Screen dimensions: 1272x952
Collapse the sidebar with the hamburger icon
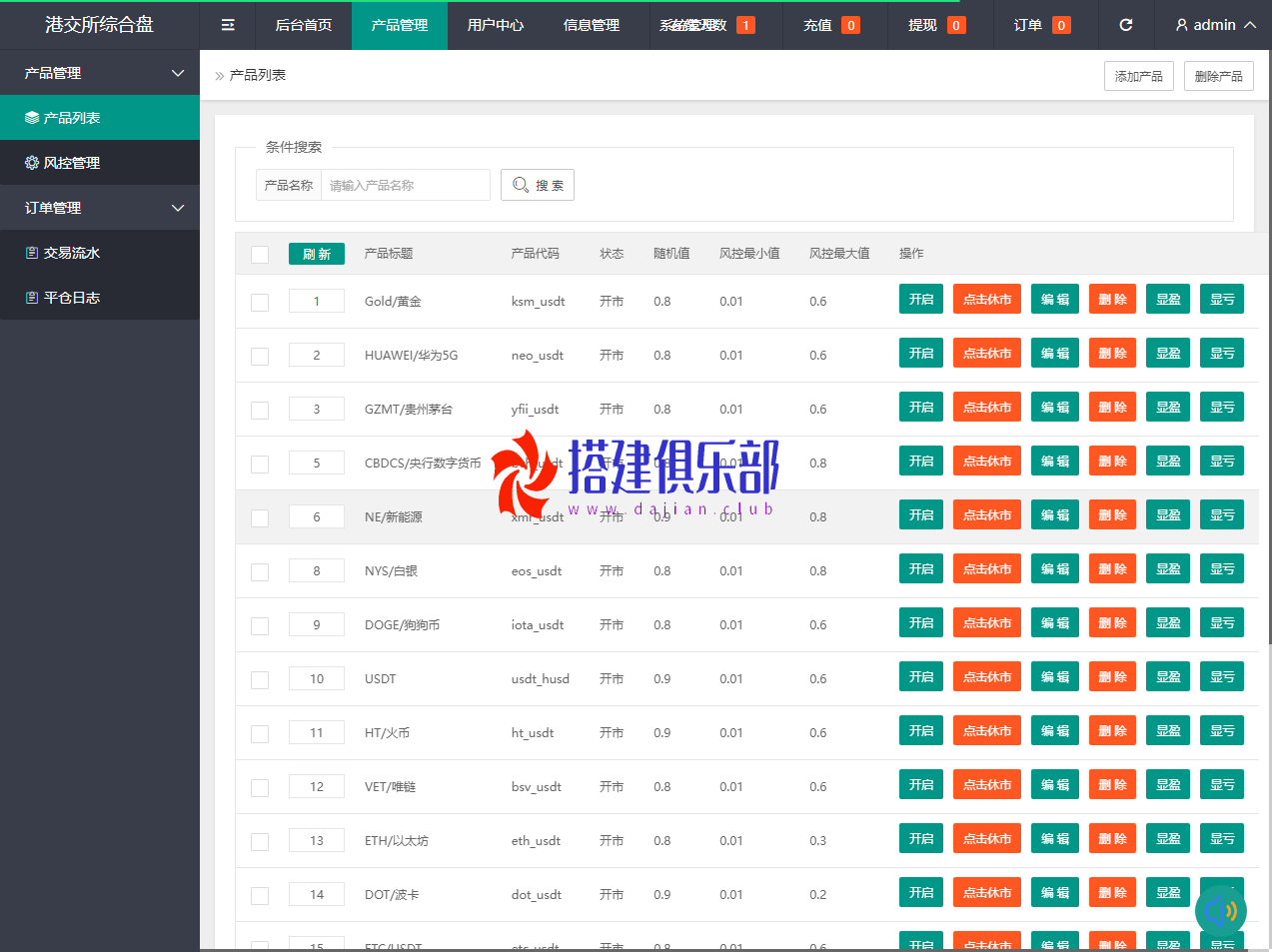pos(228,25)
